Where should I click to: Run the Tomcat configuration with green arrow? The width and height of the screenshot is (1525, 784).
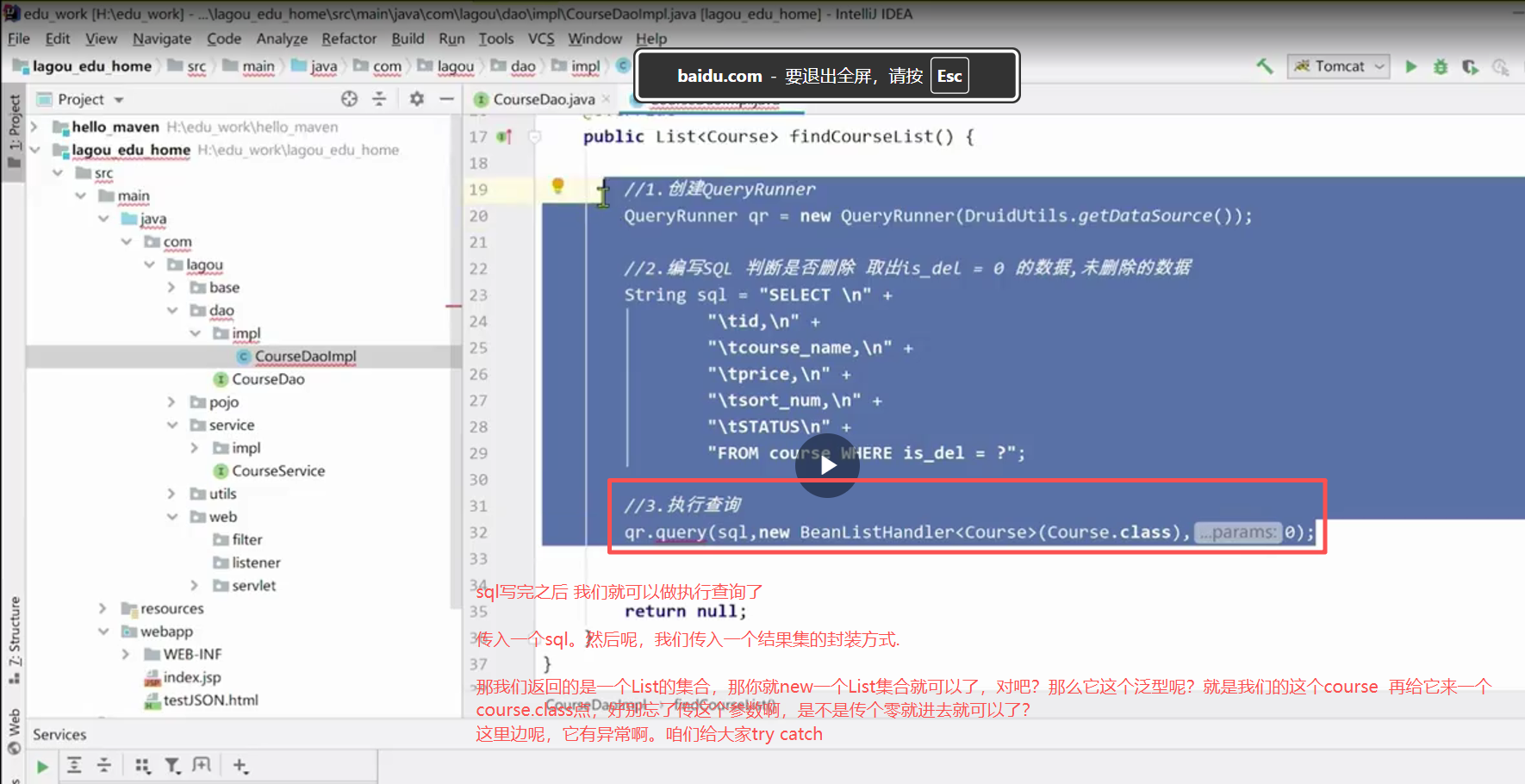(x=1411, y=66)
